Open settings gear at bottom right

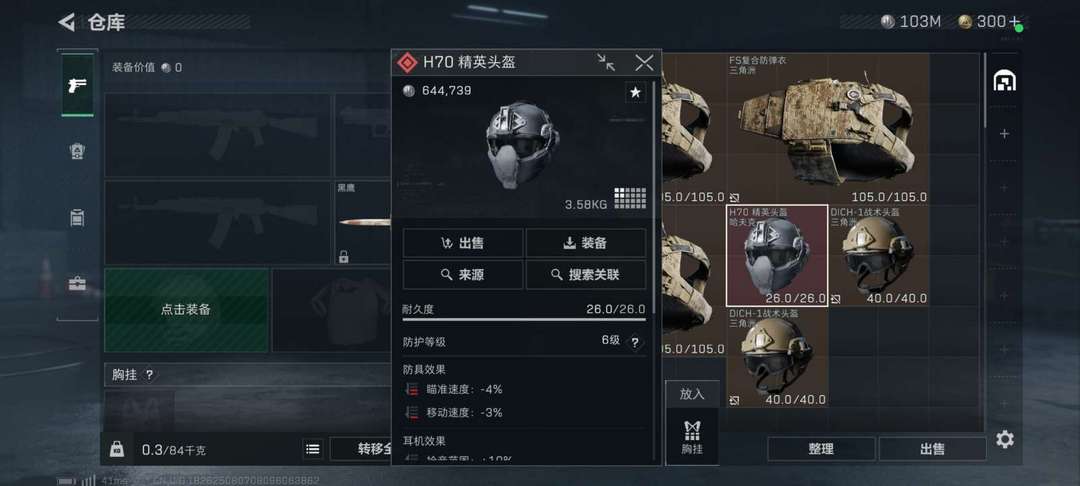coord(1005,439)
